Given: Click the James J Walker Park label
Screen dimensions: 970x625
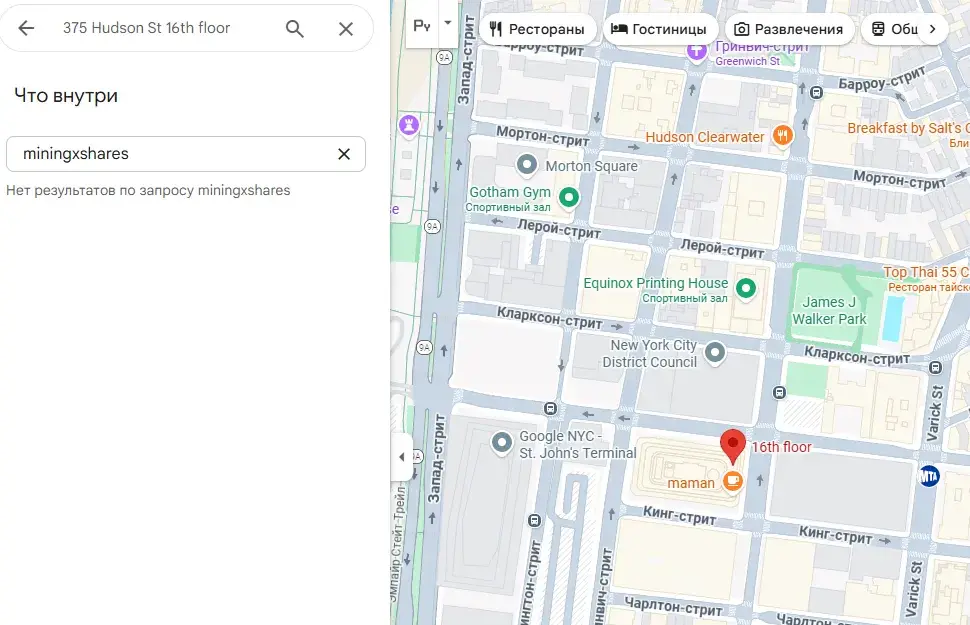Looking at the screenshot, I should point(829,311).
